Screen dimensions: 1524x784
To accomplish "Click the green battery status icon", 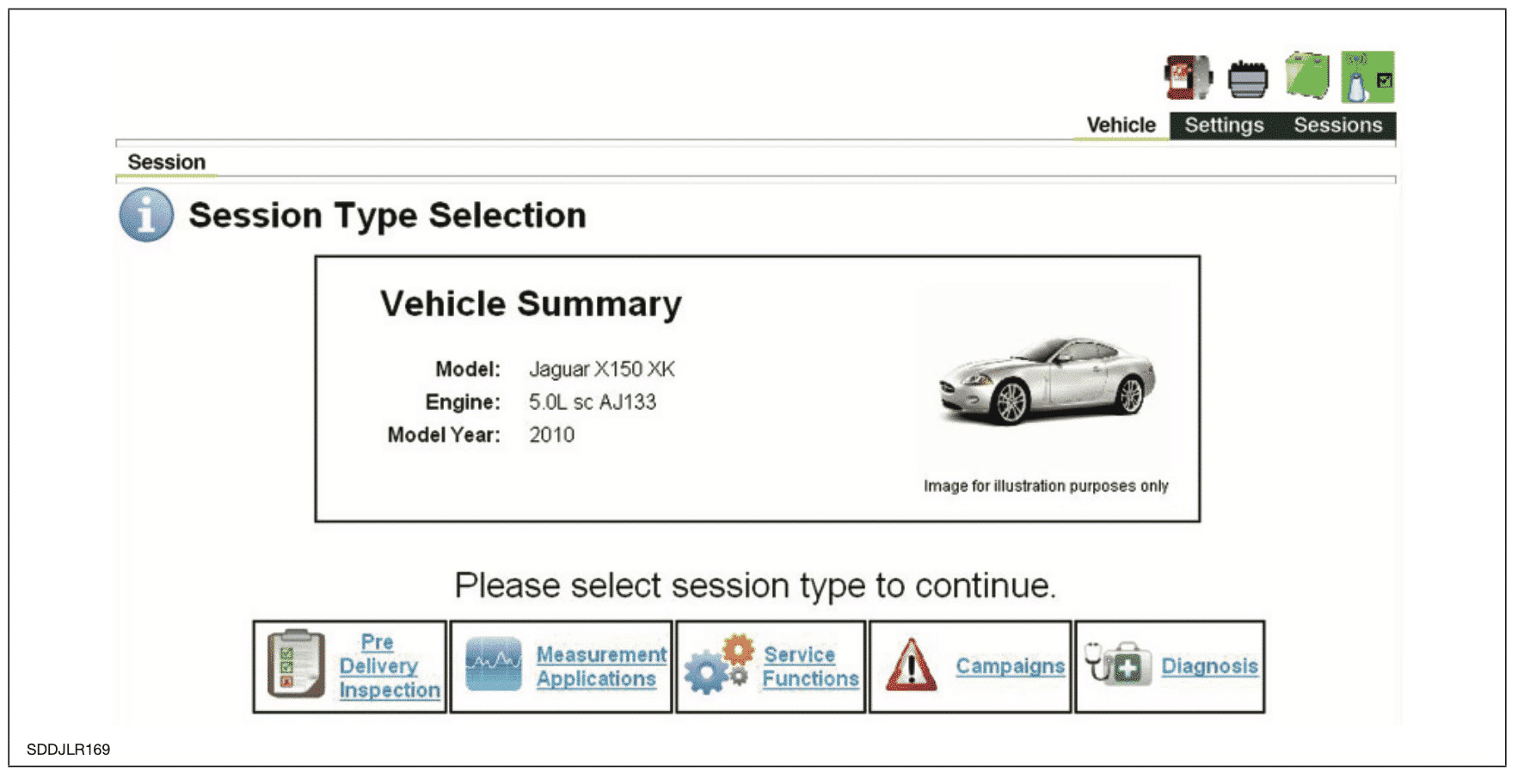I will point(1307,76).
